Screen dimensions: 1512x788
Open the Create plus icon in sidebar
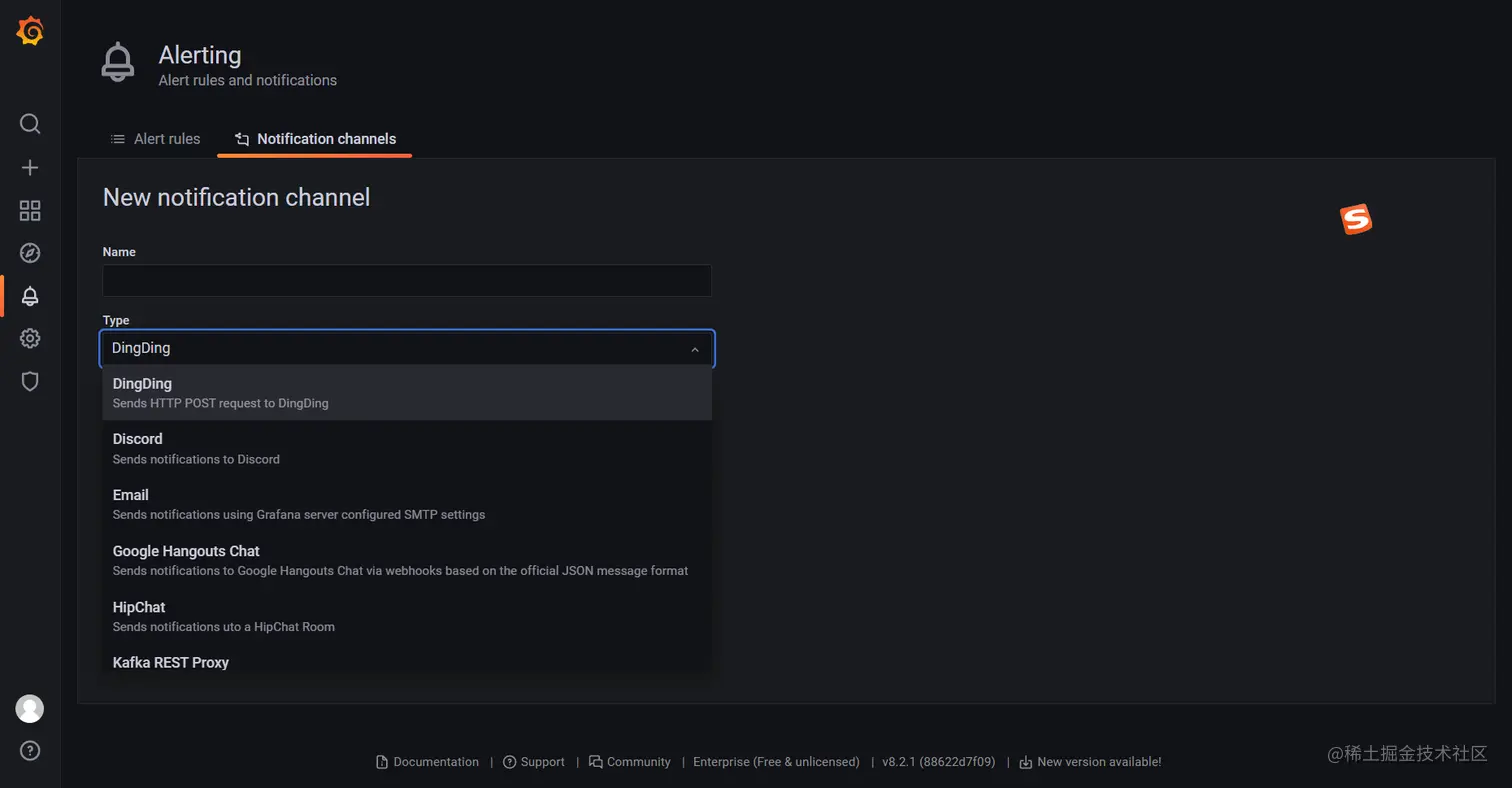[30, 167]
